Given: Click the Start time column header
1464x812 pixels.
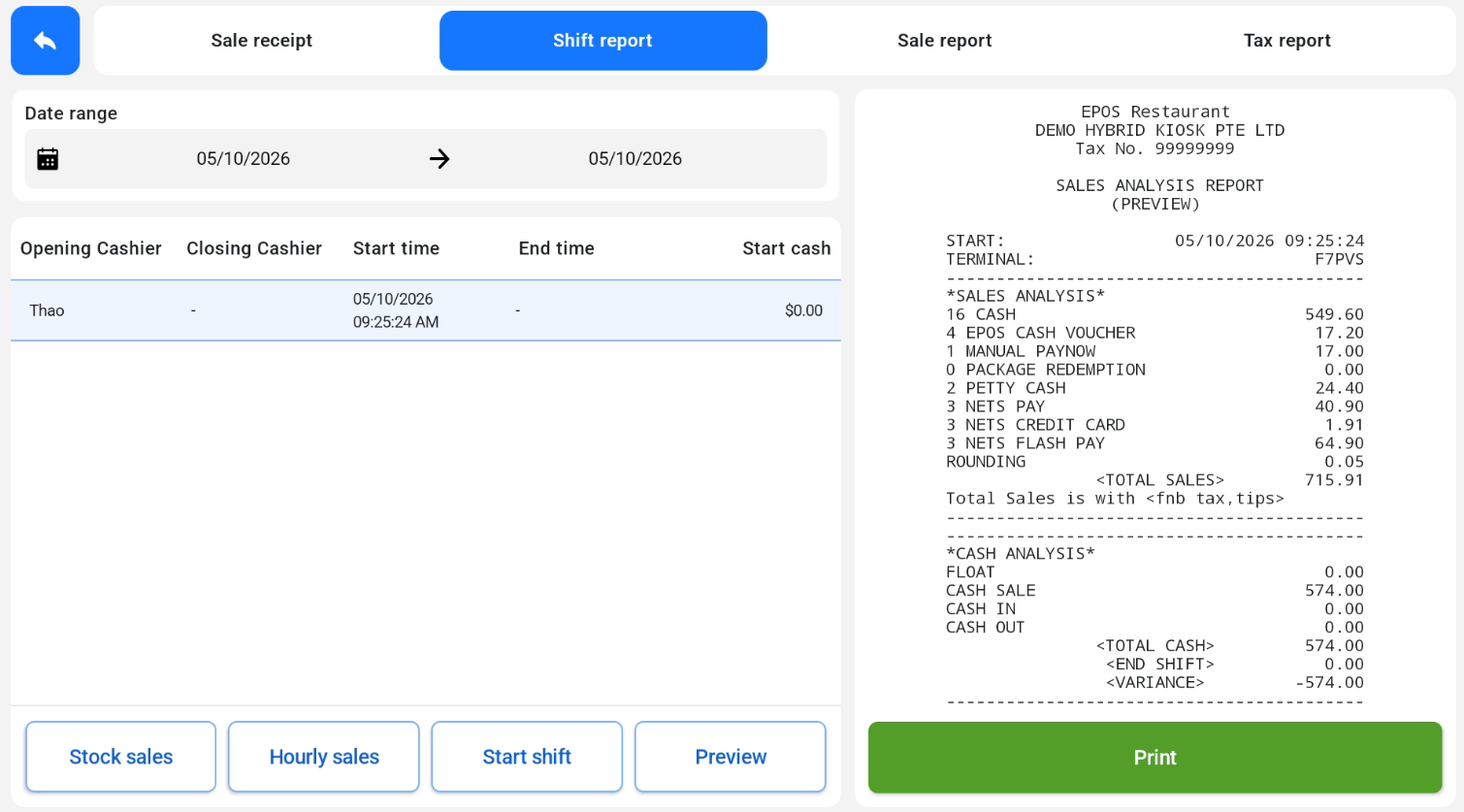Looking at the screenshot, I should [396, 248].
